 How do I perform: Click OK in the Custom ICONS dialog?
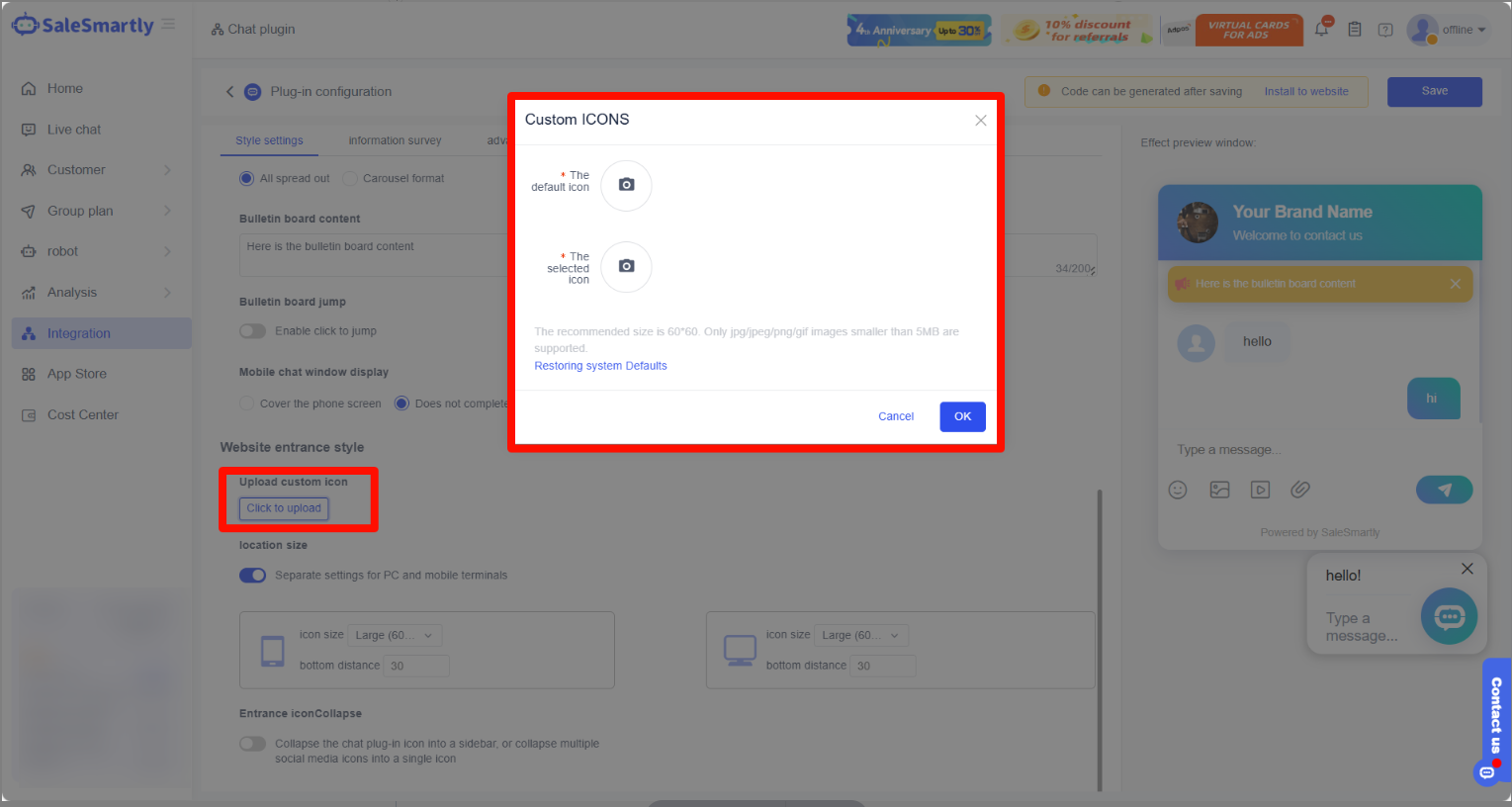tap(962, 416)
